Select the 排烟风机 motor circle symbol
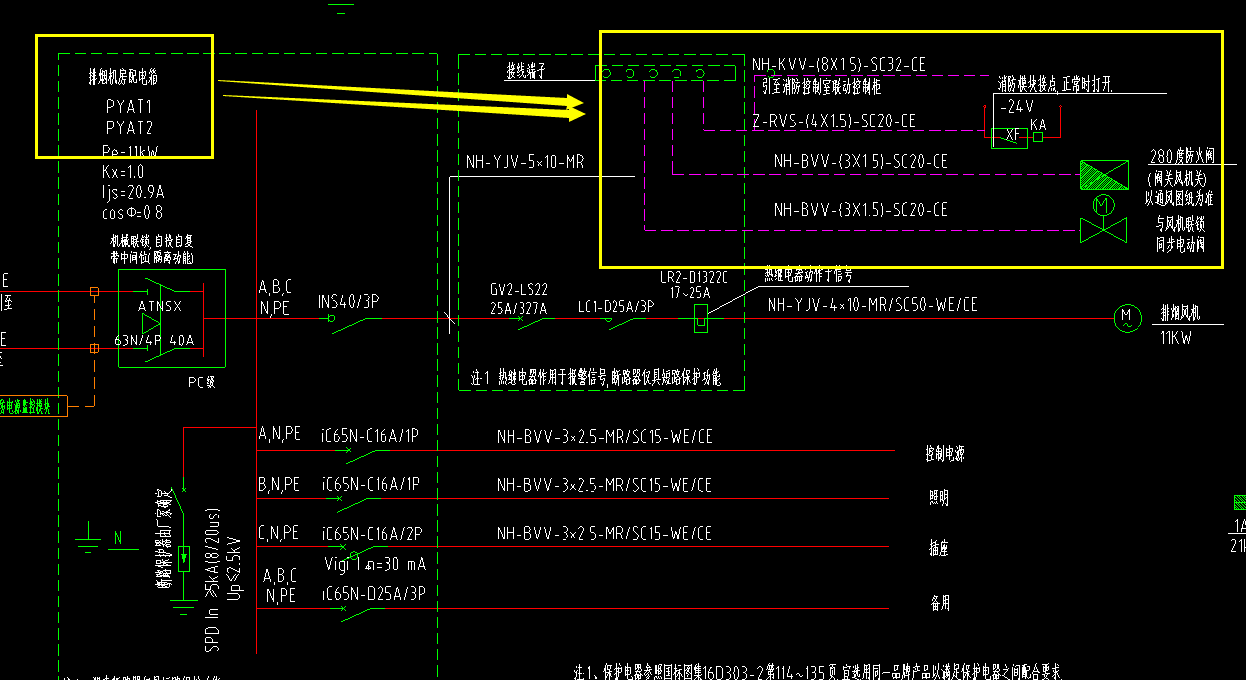The height and width of the screenshot is (680, 1246). pos(1127,319)
